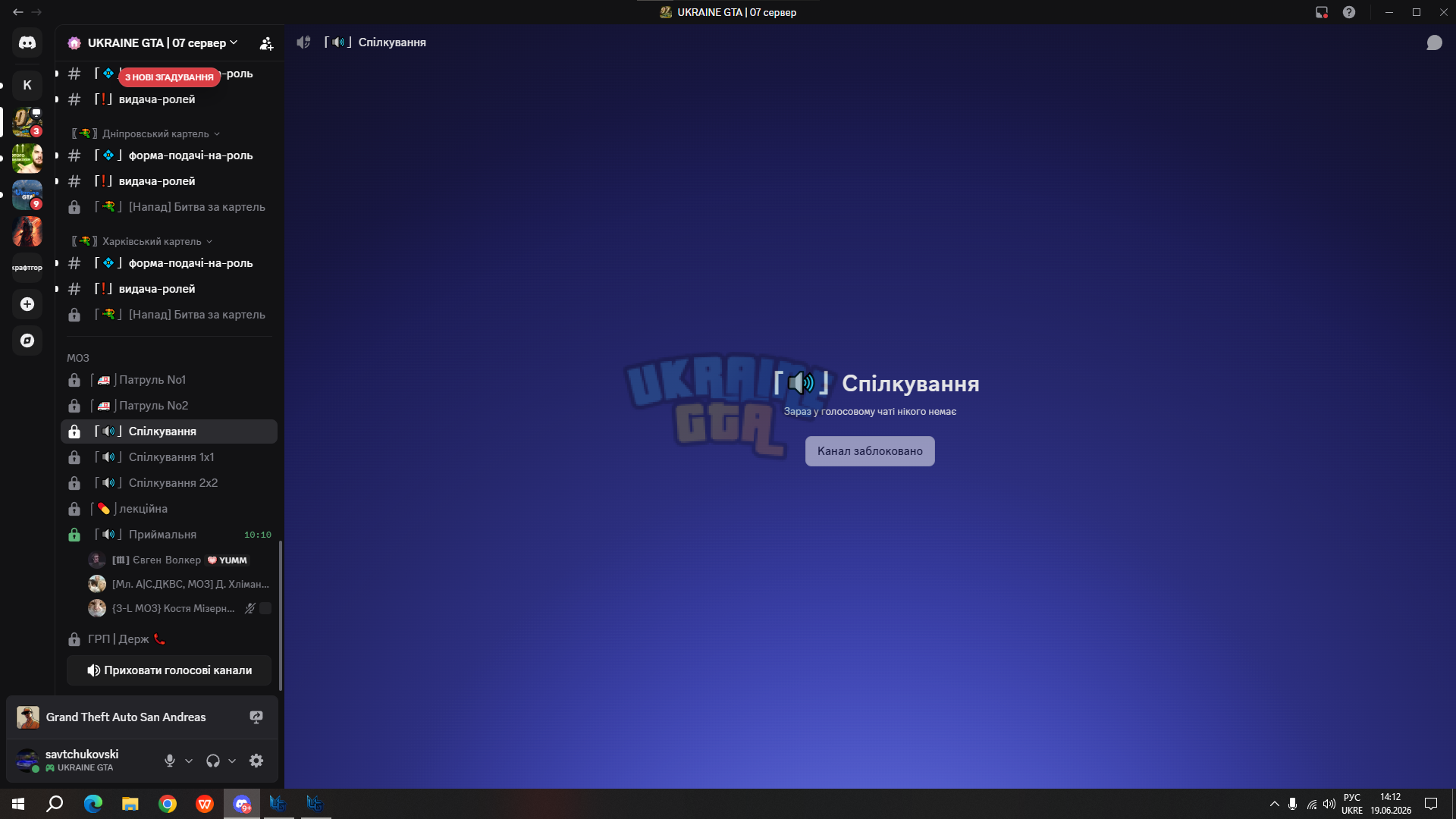The width and height of the screenshot is (1456, 819).
Task: Launch Microsoft Edge from taskbar
Action: point(93,804)
